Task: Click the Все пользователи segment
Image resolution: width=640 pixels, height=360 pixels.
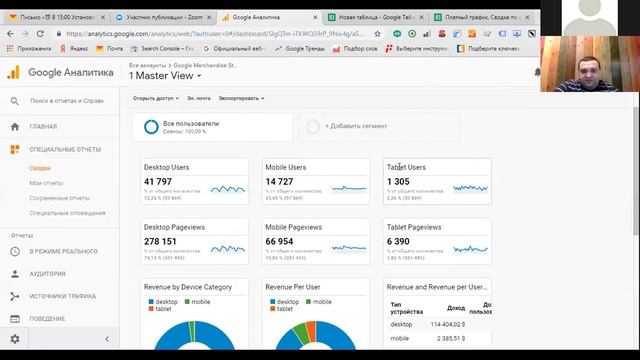Action: pos(213,127)
